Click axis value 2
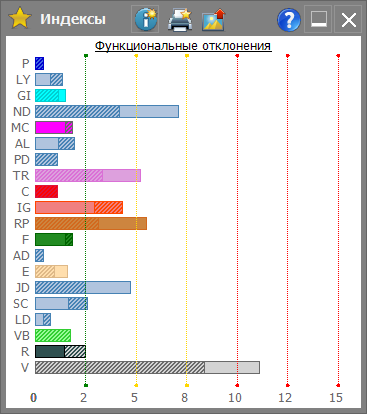Screen dimensions: 367x414 (84, 398)
